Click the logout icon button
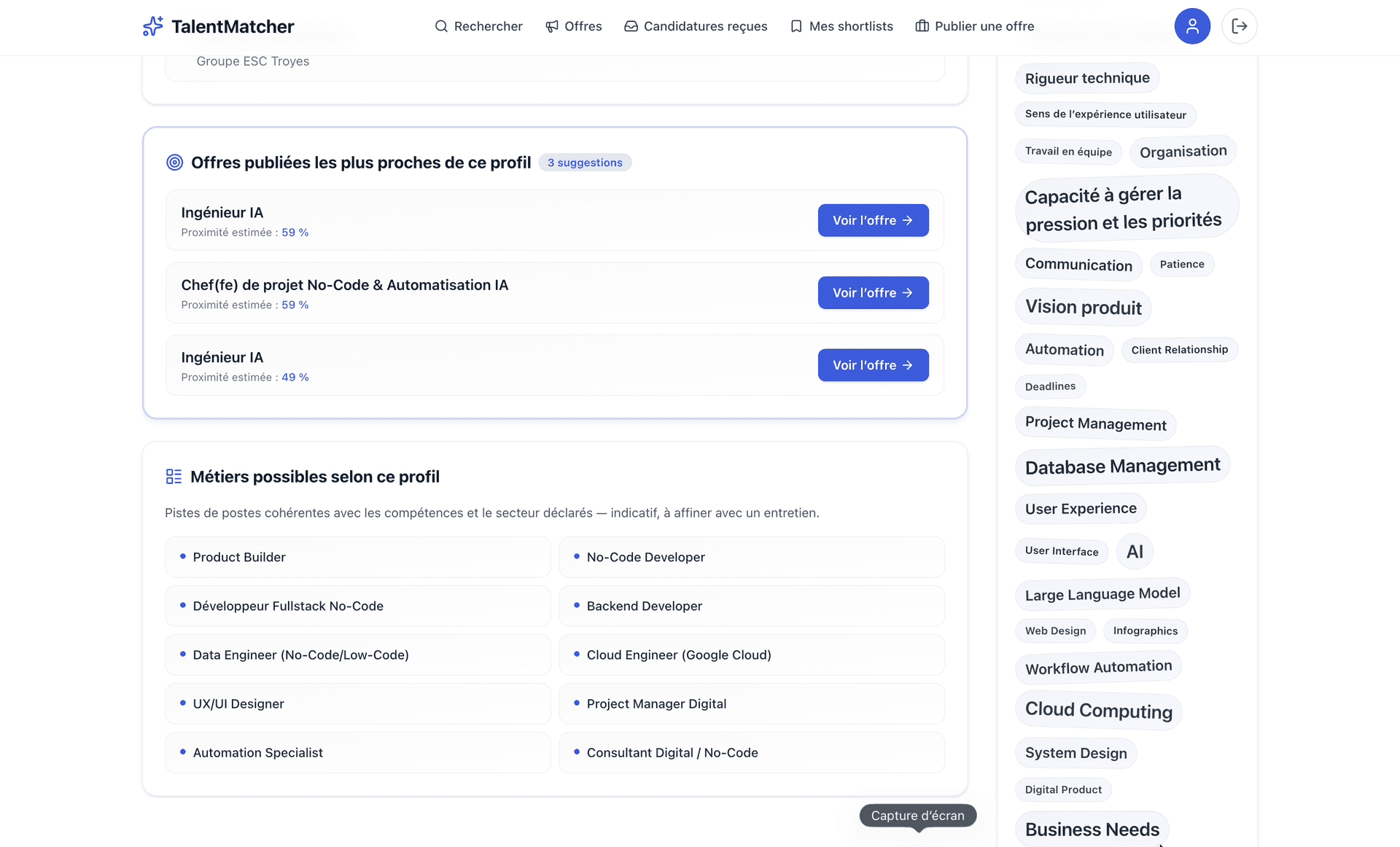This screenshot has height=847, width=1400. (1239, 26)
